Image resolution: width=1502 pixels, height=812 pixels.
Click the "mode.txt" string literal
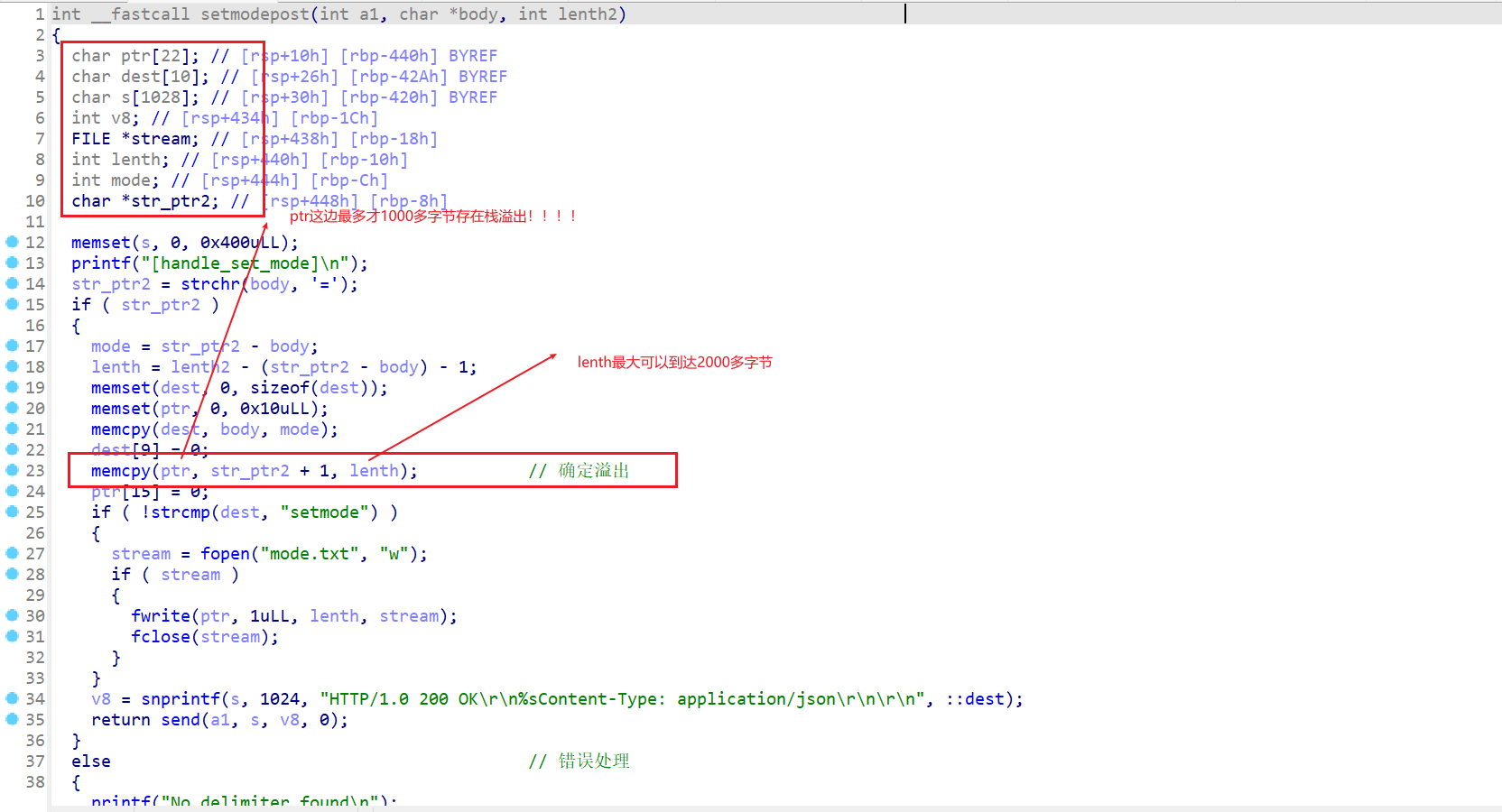(310, 554)
